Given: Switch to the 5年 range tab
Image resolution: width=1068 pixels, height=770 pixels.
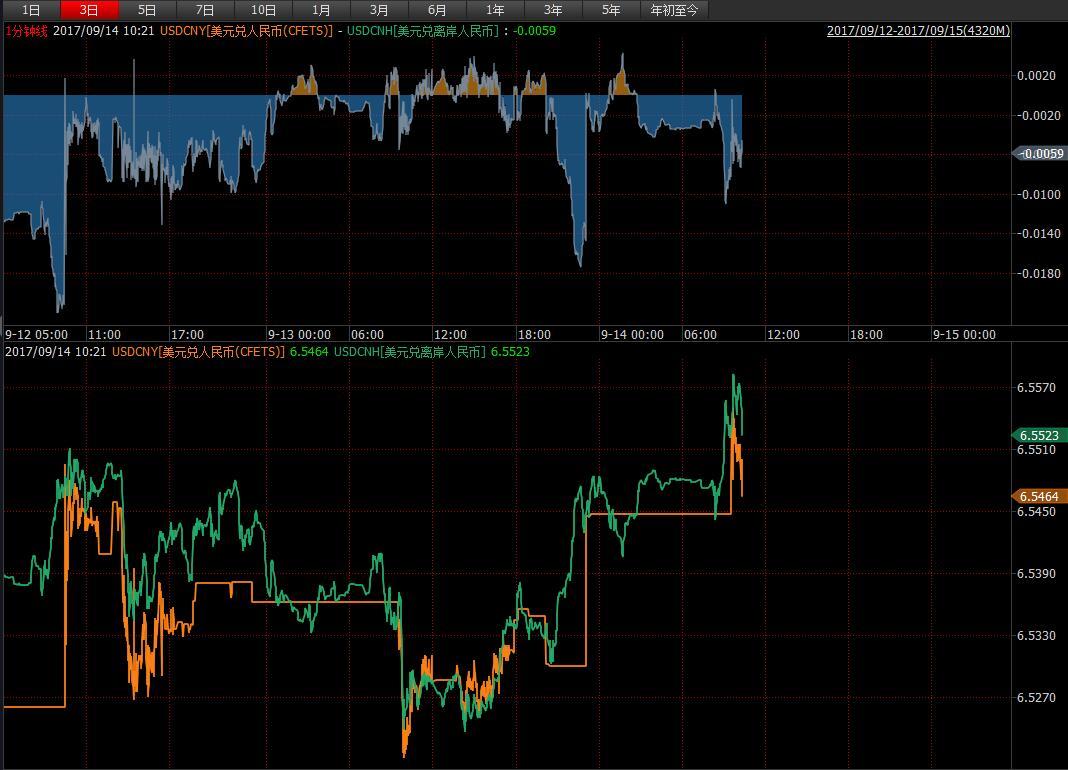Looking at the screenshot, I should click(611, 10).
